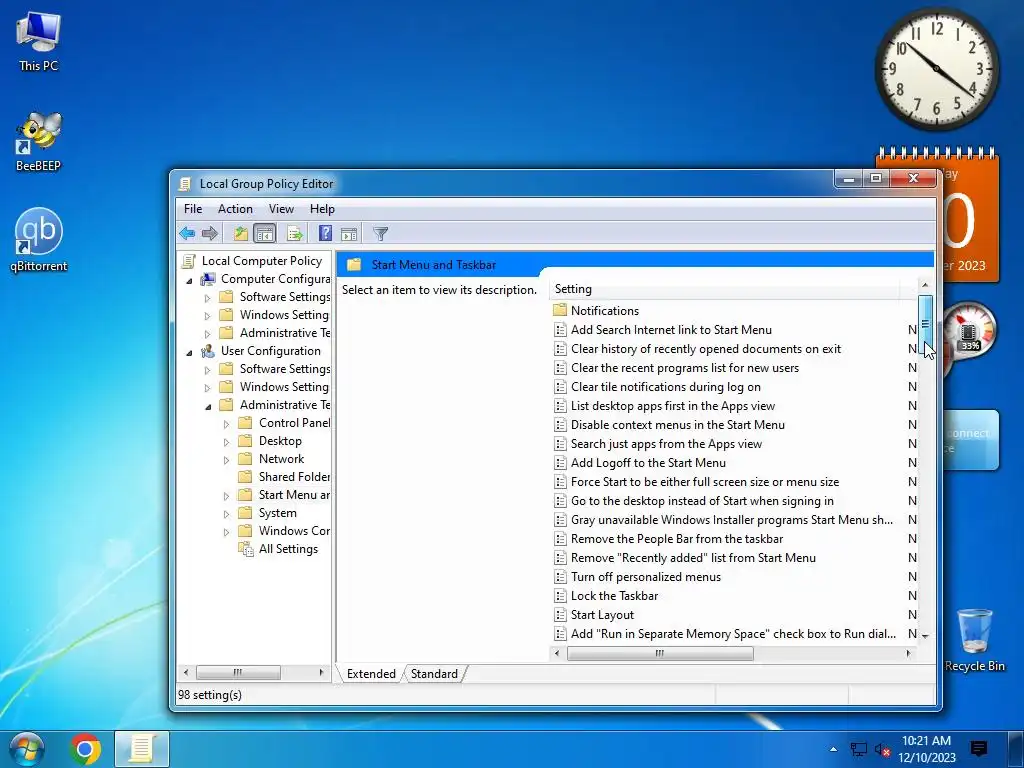Open the Action menu
1024x768 pixels.
(235, 209)
